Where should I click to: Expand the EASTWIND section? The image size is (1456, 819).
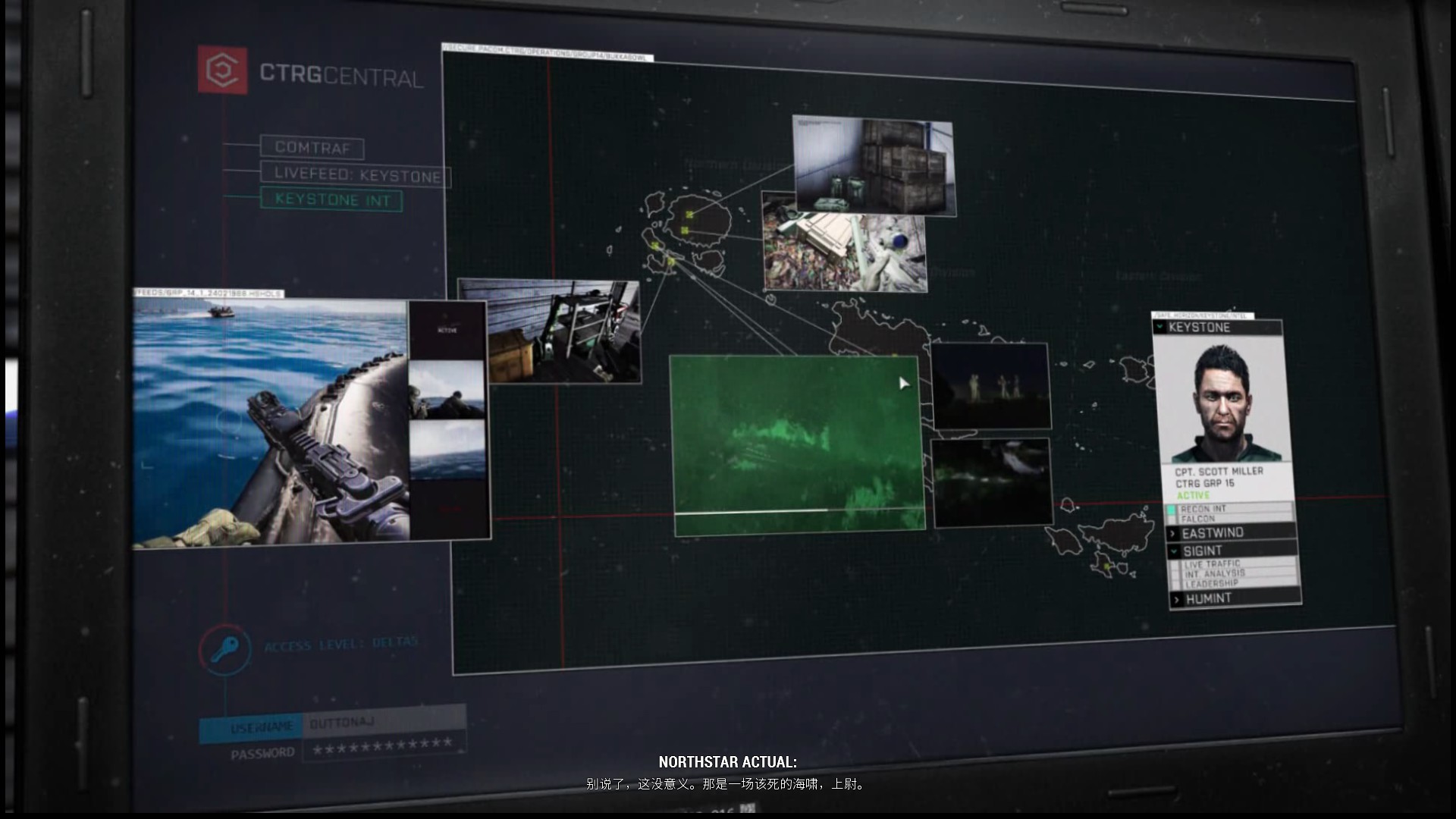click(1232, 533)
